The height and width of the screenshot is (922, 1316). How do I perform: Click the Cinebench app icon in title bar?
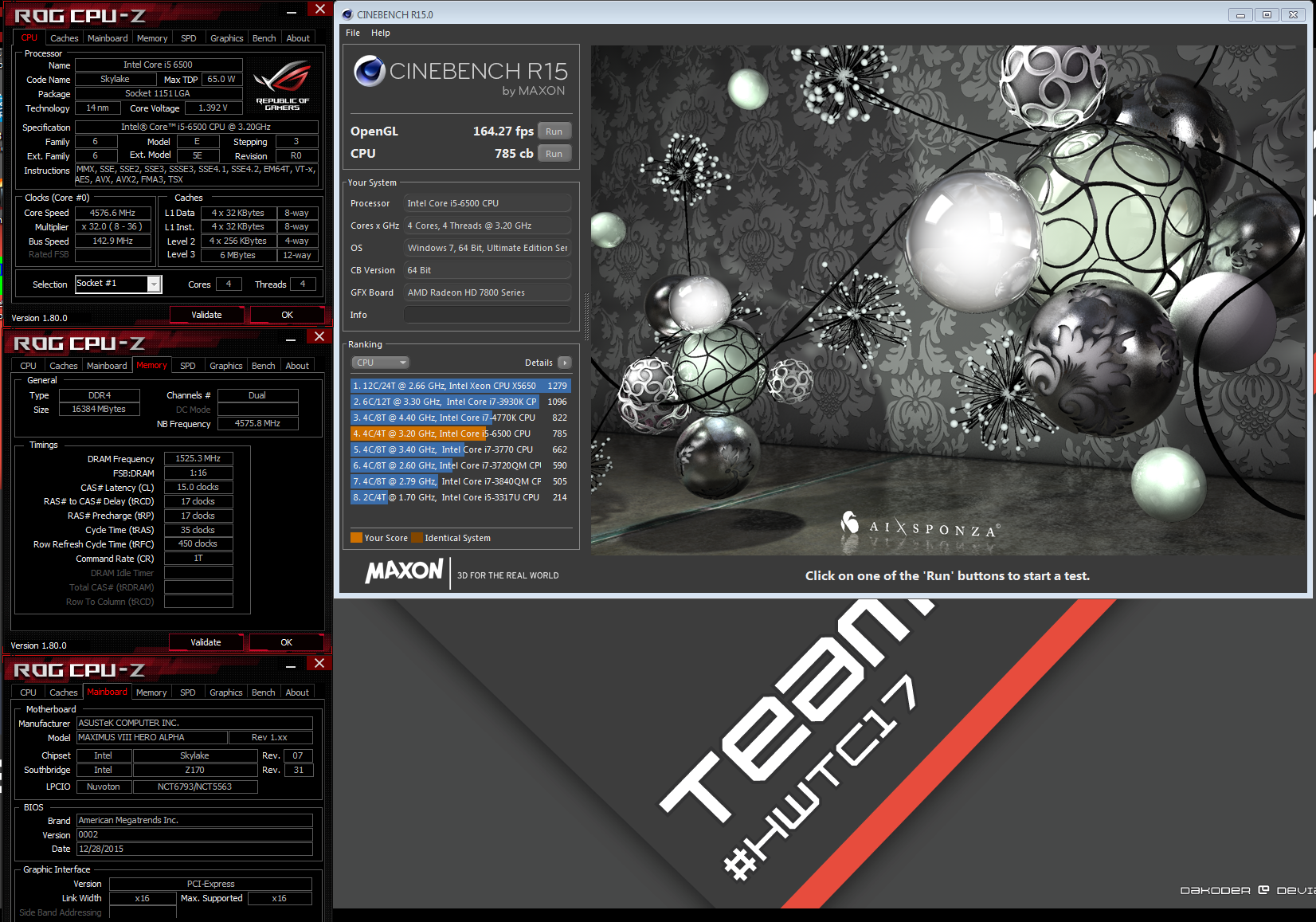point(347,14)
